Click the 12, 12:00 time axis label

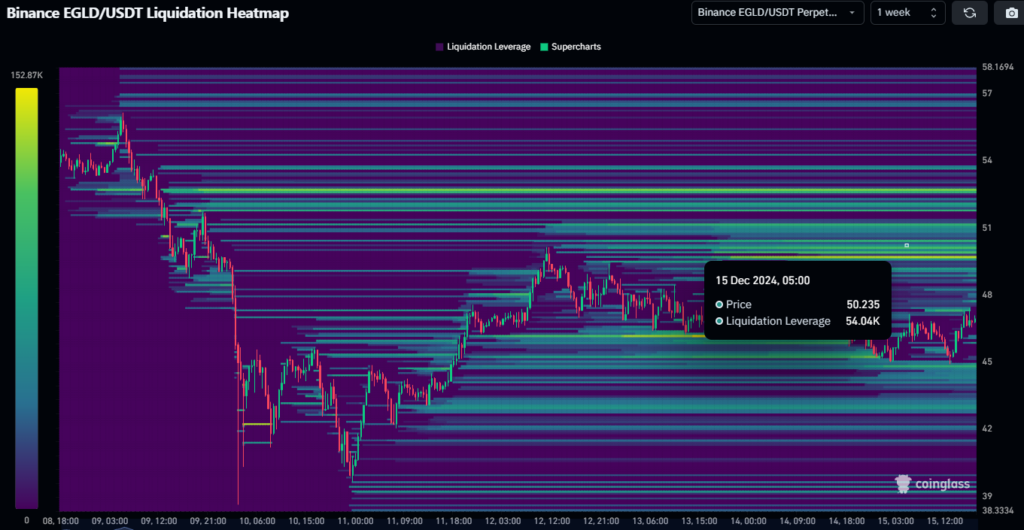(x=554, y=521)
